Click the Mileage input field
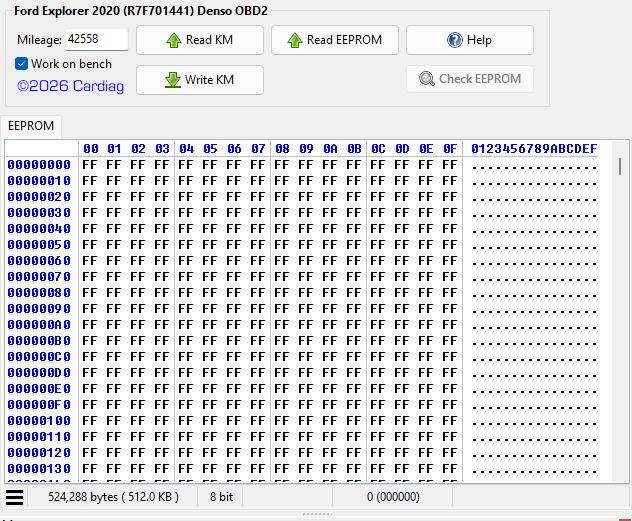Viewport: 632px width, 521px height. pos(96,40)
